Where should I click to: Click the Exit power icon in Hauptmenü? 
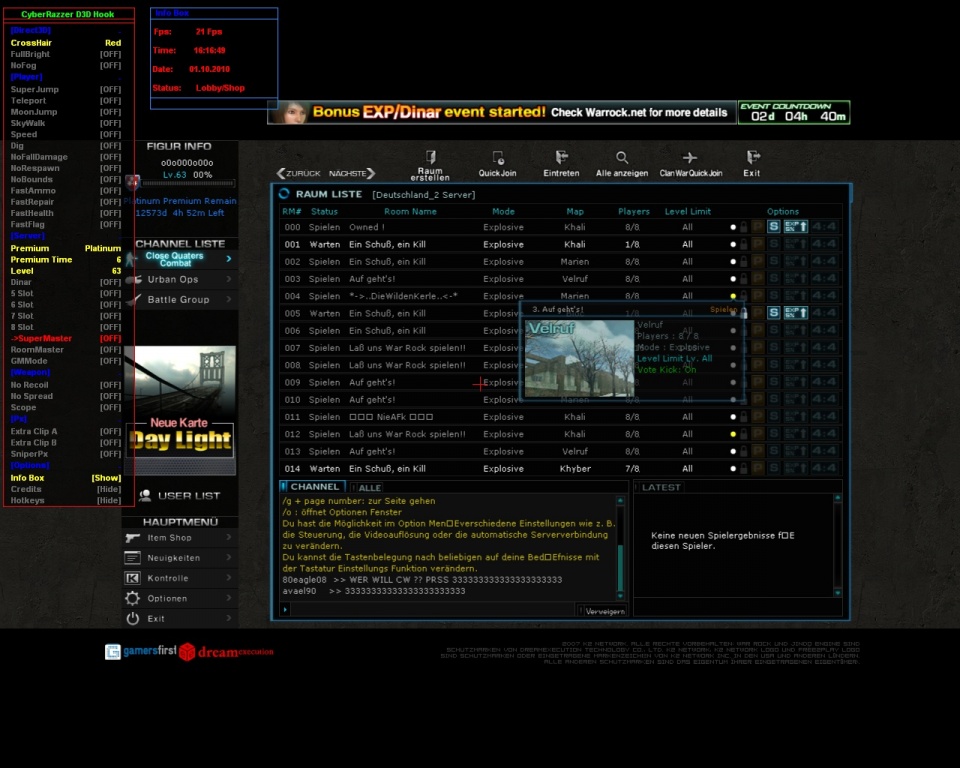coord(132,619)
